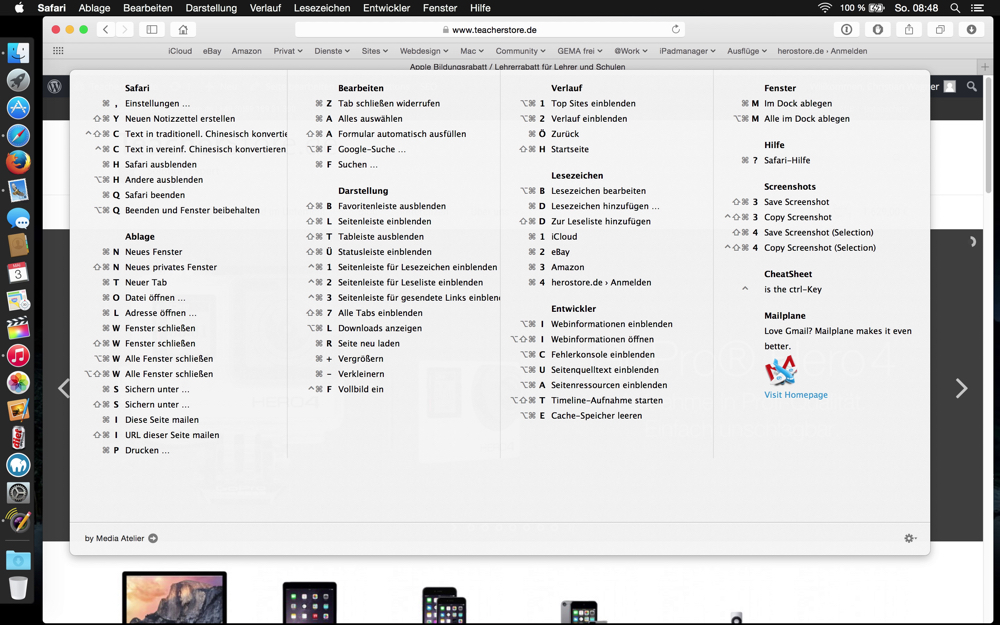Open Photos app in Dock
The height and width of the screenshot is (625, 1000).
(18, 383)
